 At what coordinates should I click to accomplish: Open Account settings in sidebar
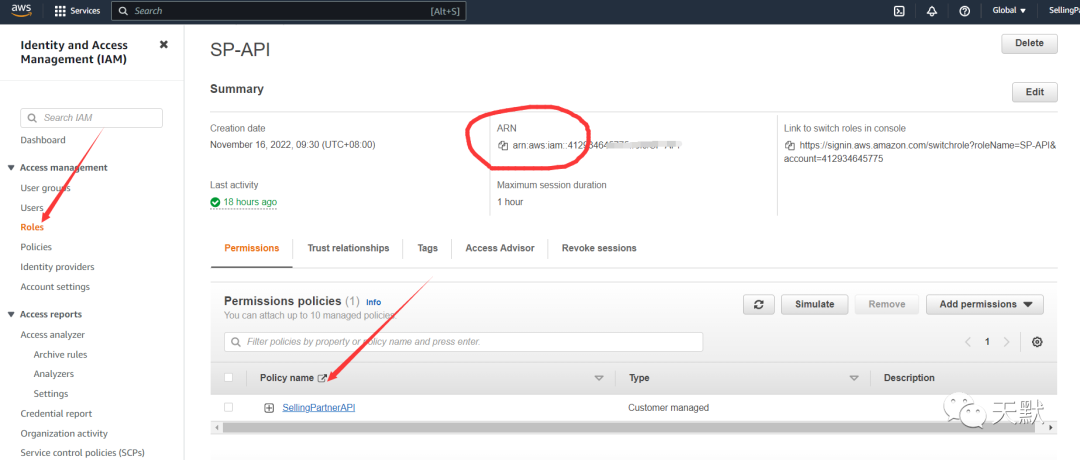click(x=55, y=287)
